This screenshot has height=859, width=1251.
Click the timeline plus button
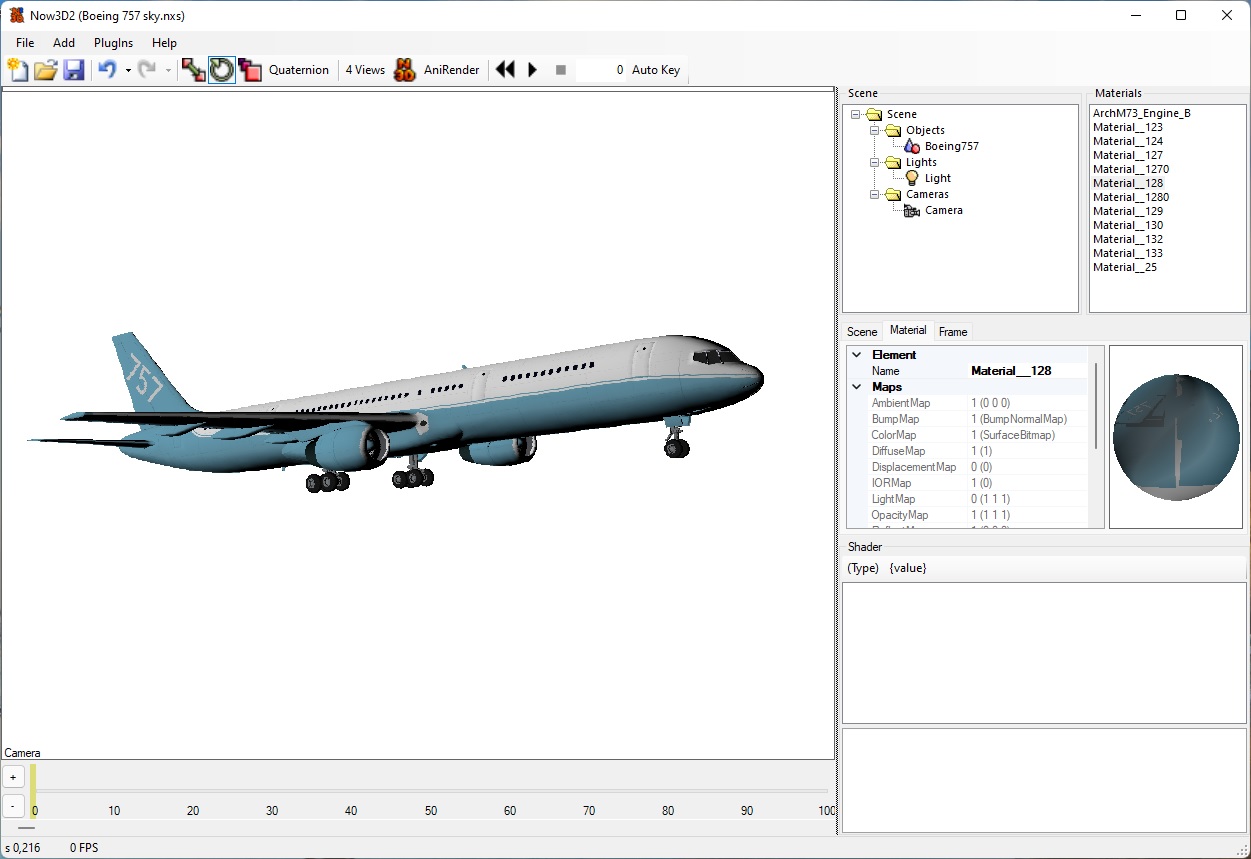pos(13,777)
